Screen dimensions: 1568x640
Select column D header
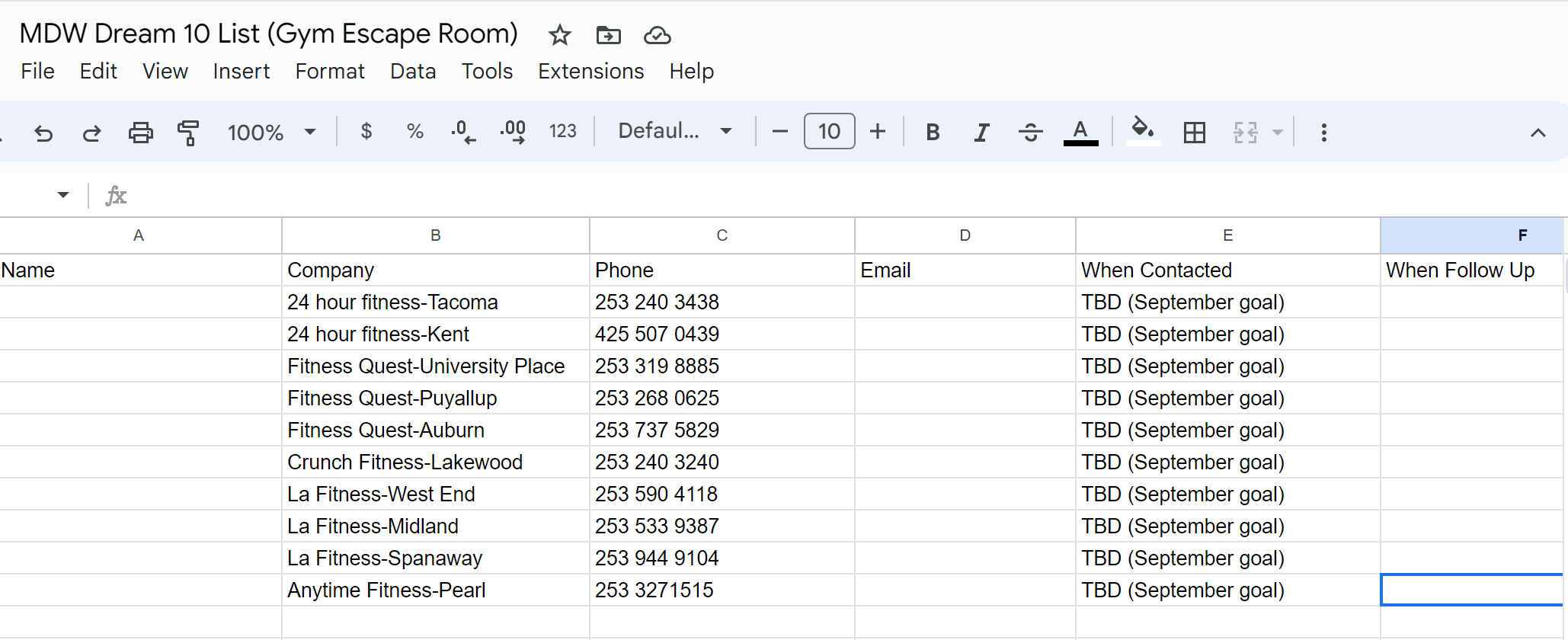click(x=965, y=235)
